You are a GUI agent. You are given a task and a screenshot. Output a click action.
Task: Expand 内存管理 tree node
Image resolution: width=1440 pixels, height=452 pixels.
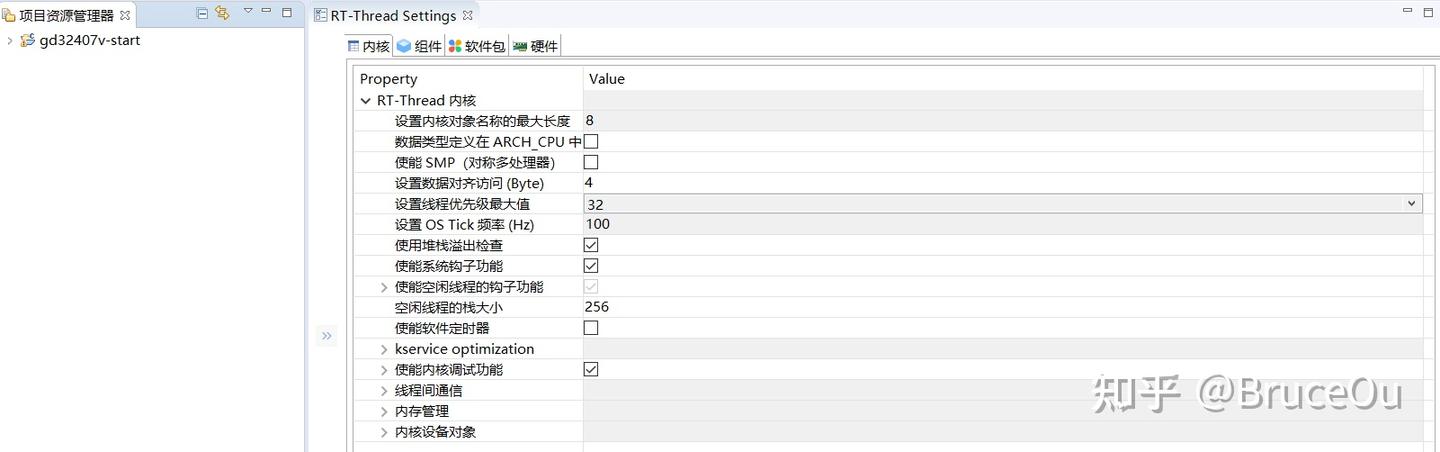tap(384, 411)
